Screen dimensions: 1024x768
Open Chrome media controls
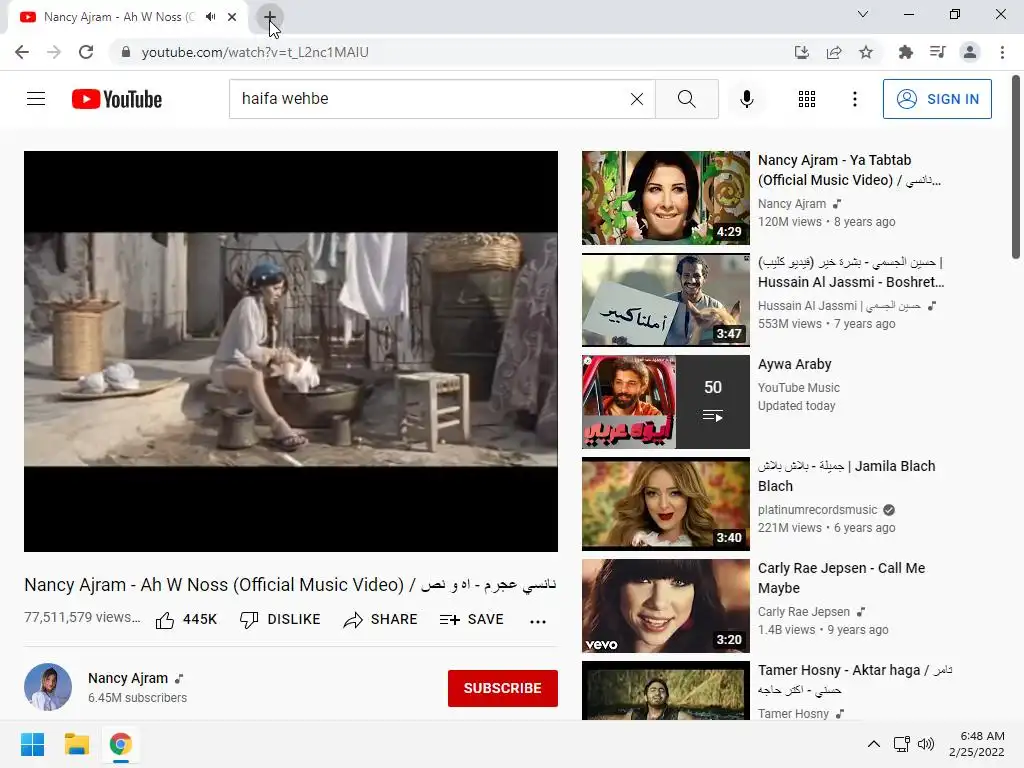(938, 52)
